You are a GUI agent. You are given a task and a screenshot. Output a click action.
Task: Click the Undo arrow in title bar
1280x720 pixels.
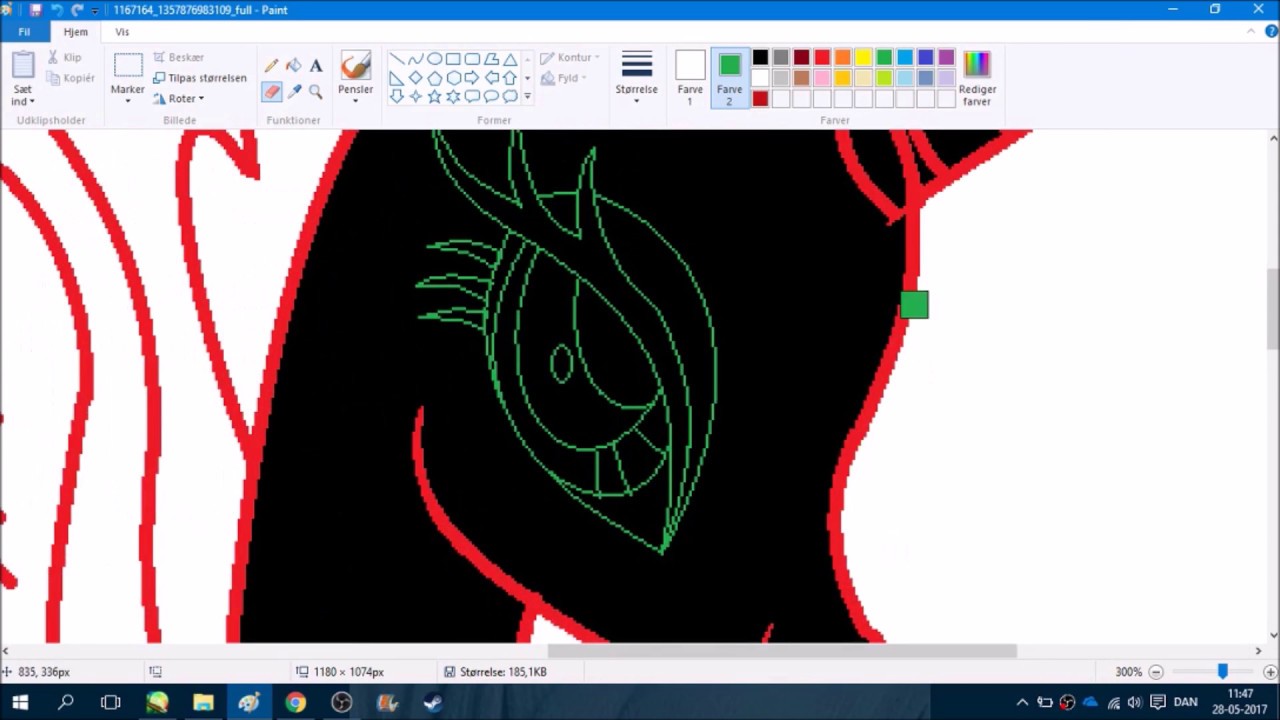point(56,10)
